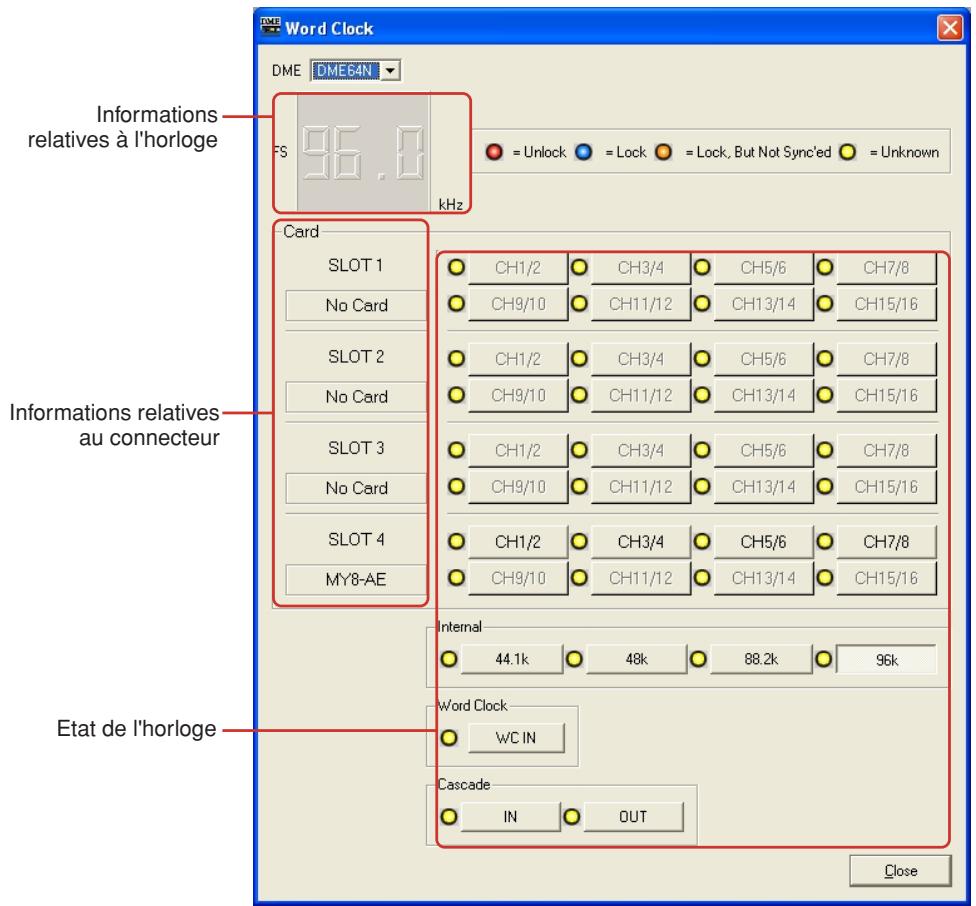Viewport: 976px width, 906px height.
Task: Click status LED beside Internal 48k
Action: tap(574, 659)
